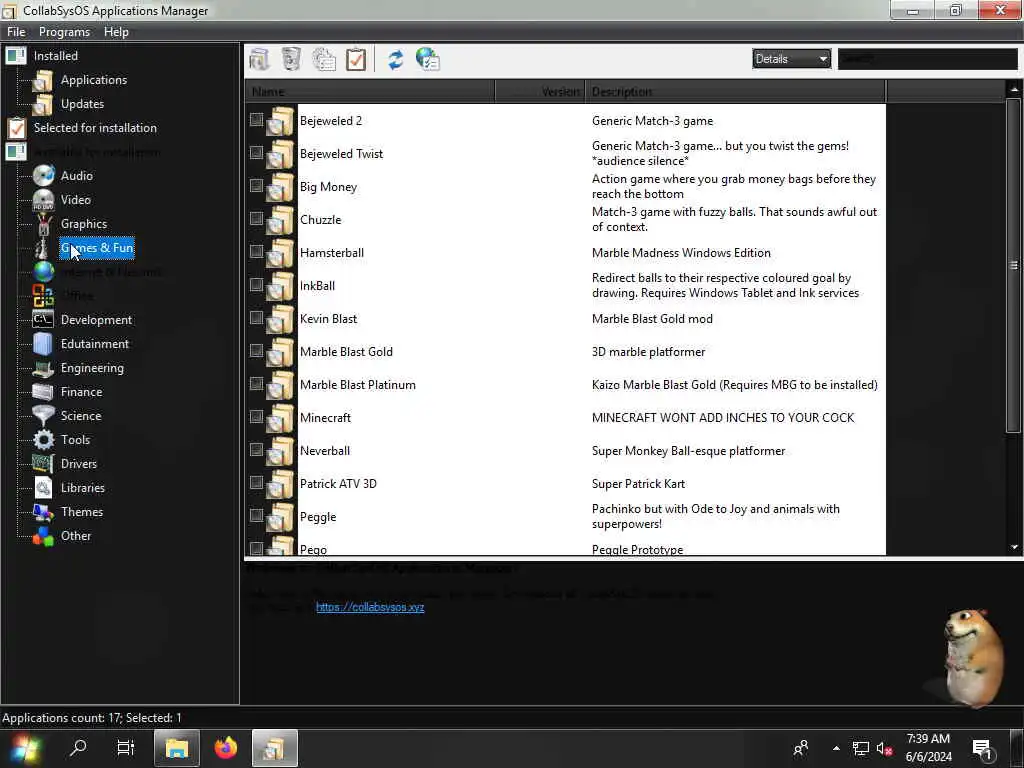Tick the Big Money checkbox
Image resolution: width=1024 pixels, height=768 pixels.
(x=257, y=185)
